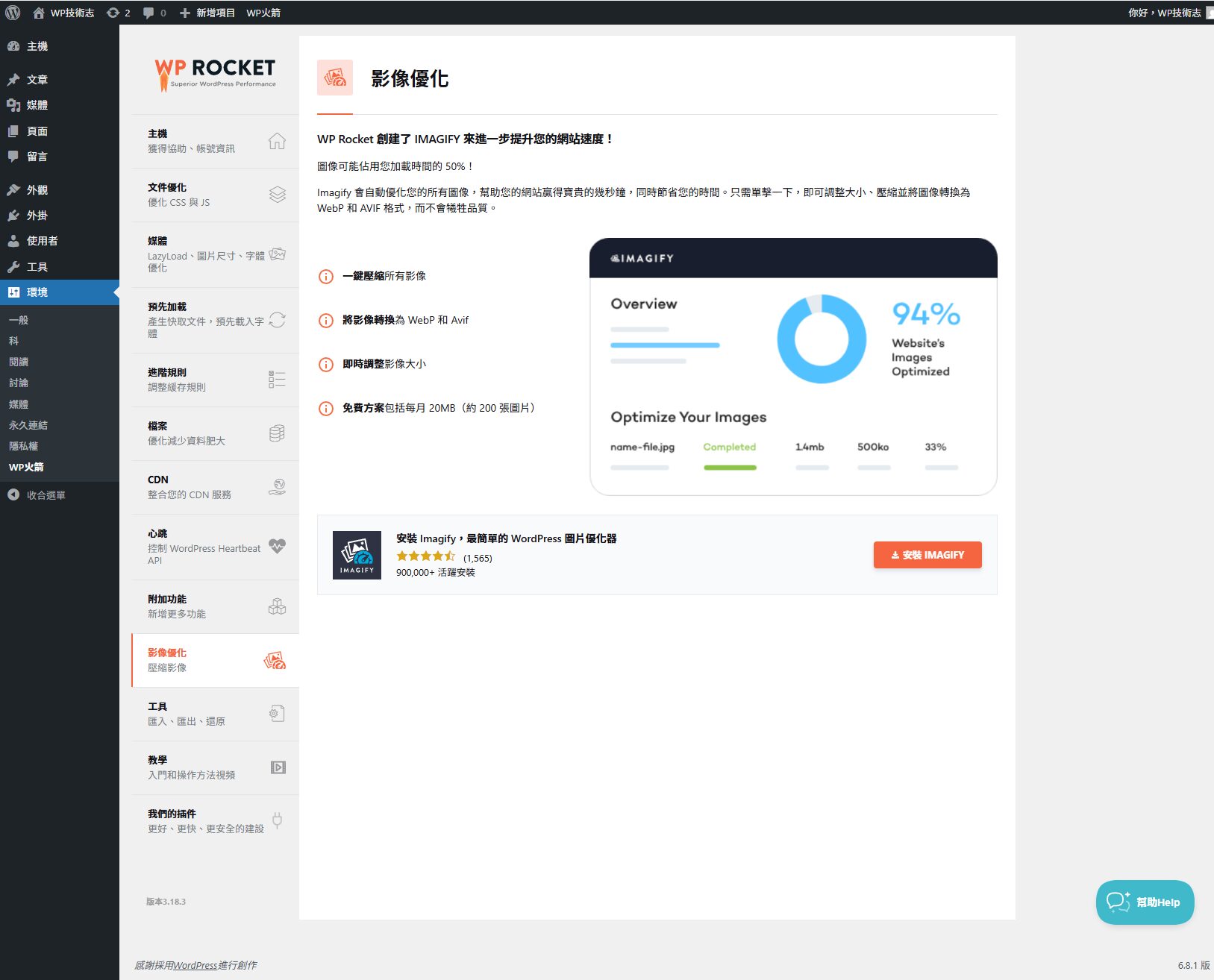Click info icon beside 一鍵壓縮所有影像

coord(326,277)
